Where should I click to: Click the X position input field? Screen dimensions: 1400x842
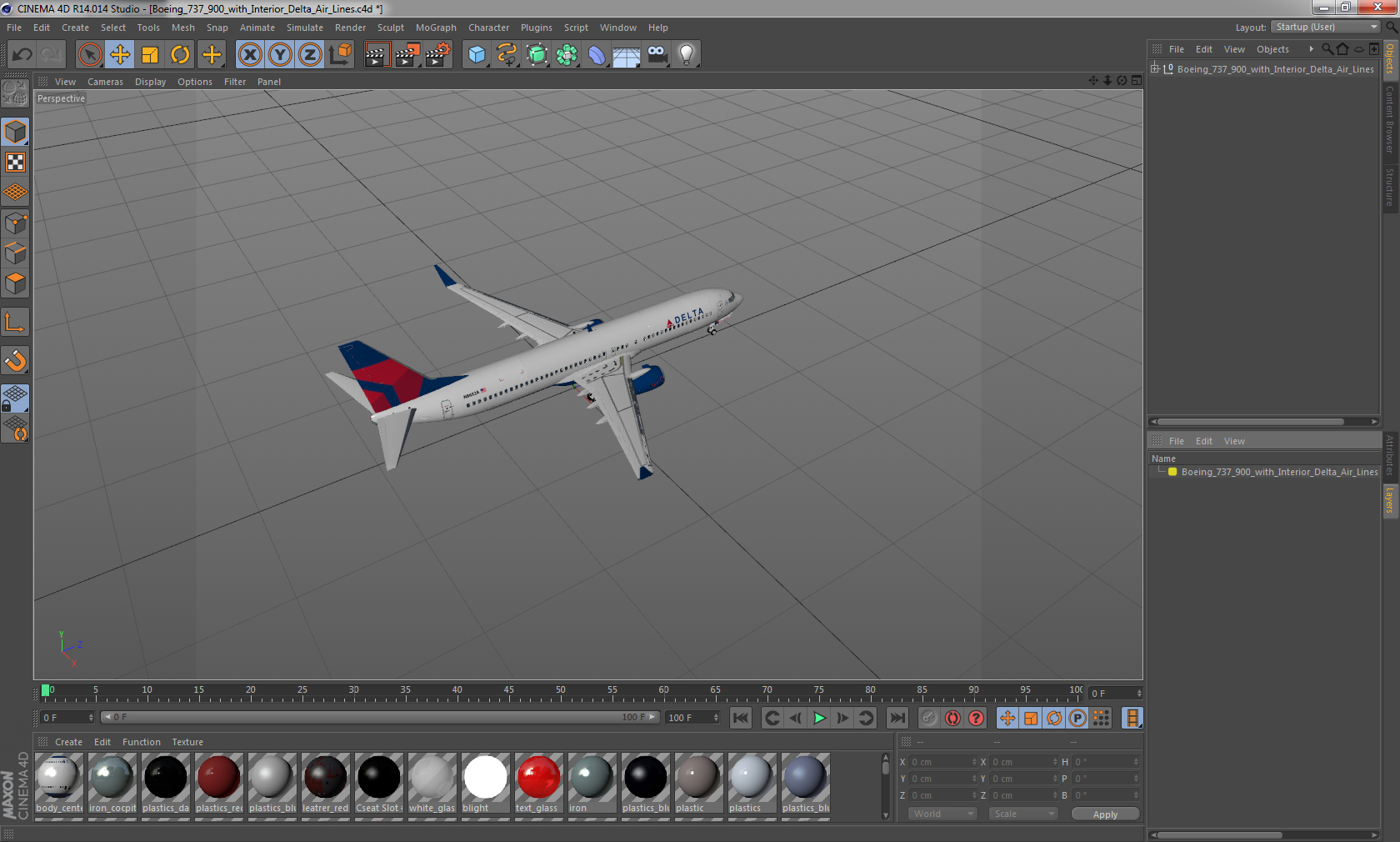pos(942,762)
